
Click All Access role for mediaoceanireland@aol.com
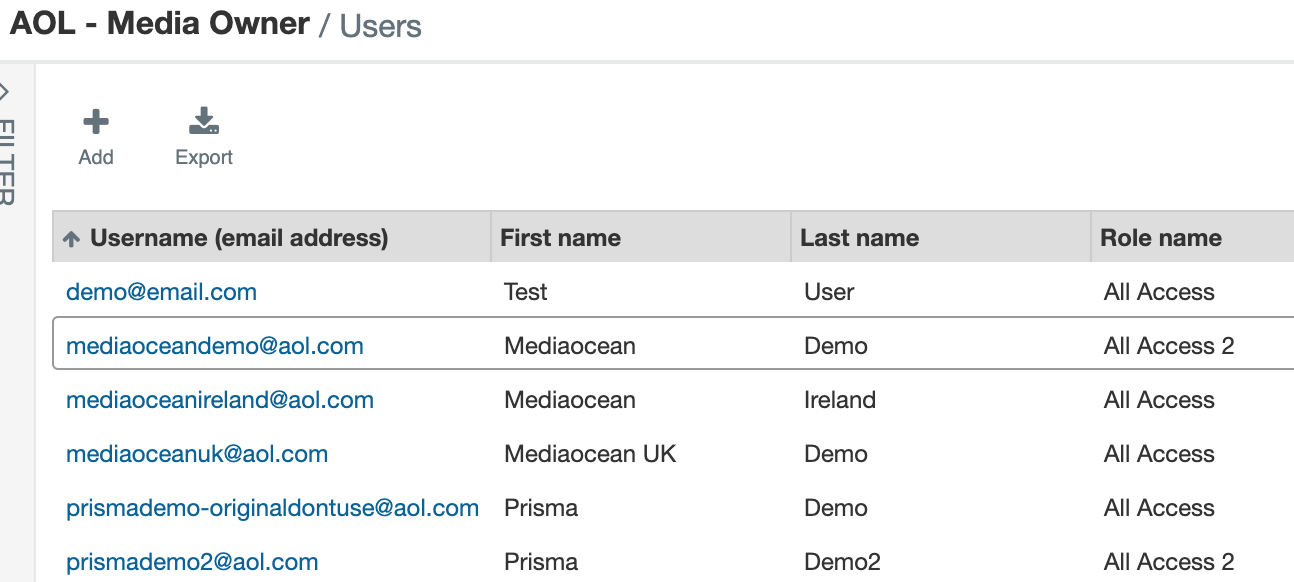[x=1159, y=400]
